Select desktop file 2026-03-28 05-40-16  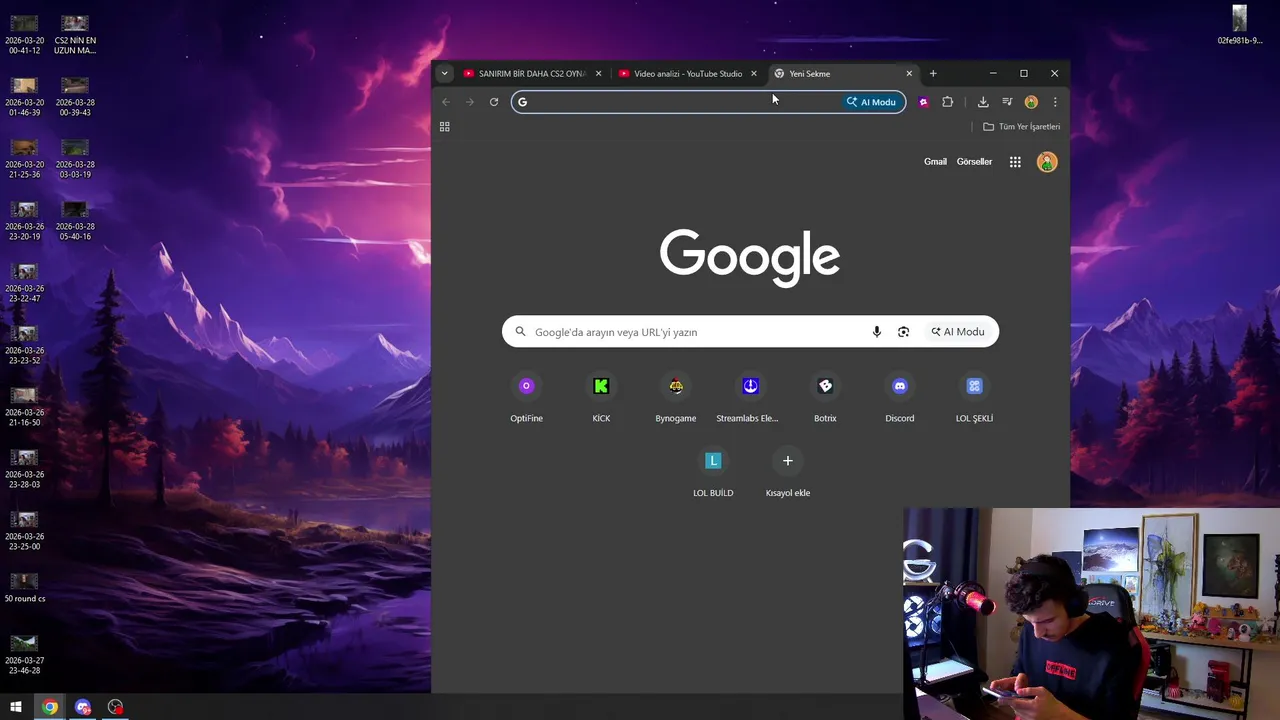[75, 221]
